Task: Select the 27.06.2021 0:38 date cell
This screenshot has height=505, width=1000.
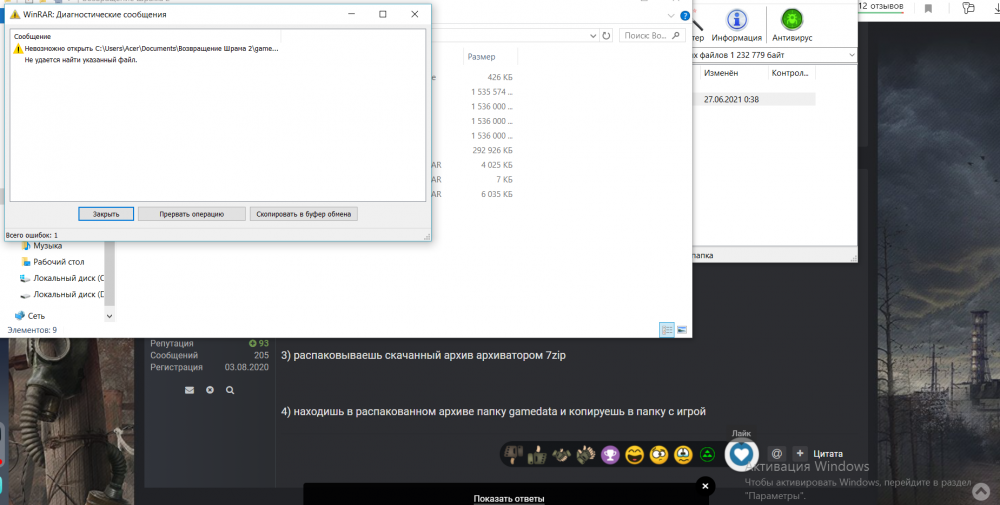Action: [x=732, y=99]
